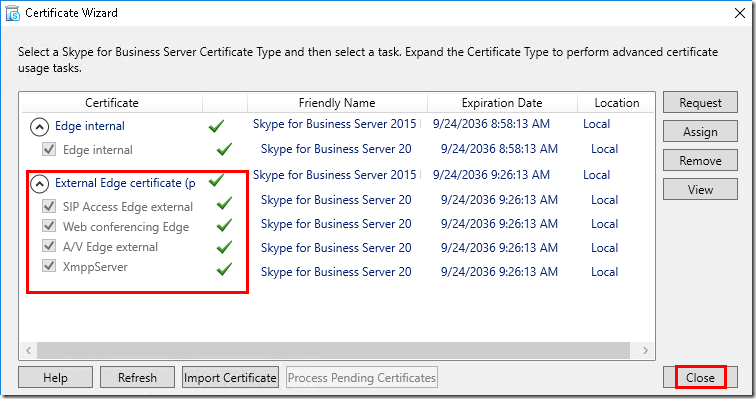Select the SIP Access Edge external label

[x=128, y=207]
